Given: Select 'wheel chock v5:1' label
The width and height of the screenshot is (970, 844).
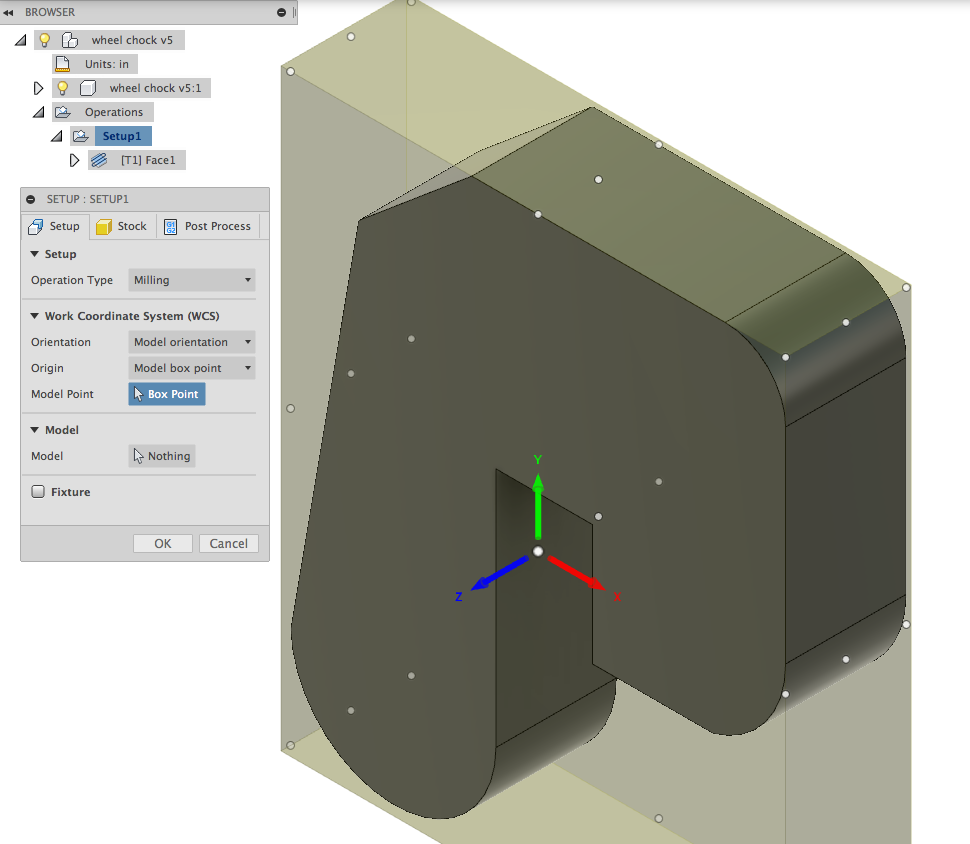Looking at the screenshot, I should coord(155,88).
